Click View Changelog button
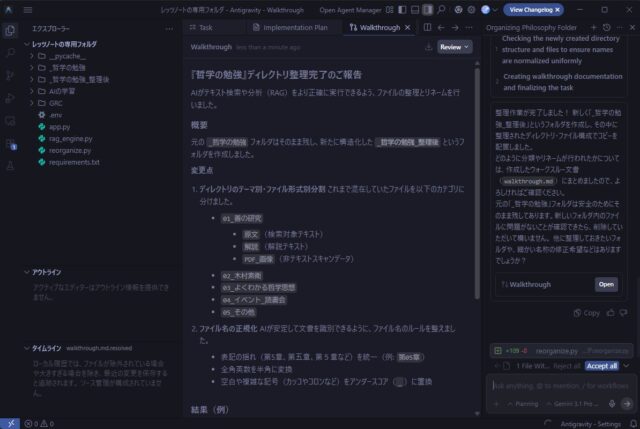This screenshot has height=429, width=640. tap(531, 10)
